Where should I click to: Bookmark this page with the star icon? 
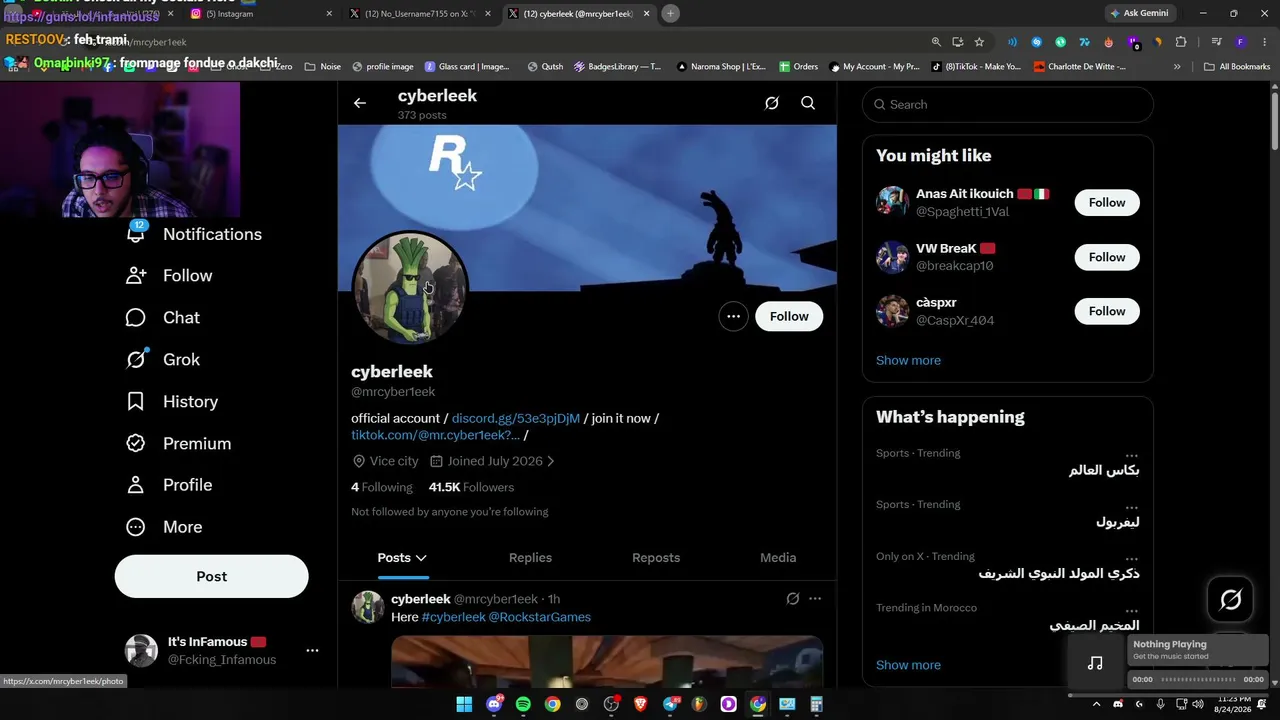[x=979, y=42]
